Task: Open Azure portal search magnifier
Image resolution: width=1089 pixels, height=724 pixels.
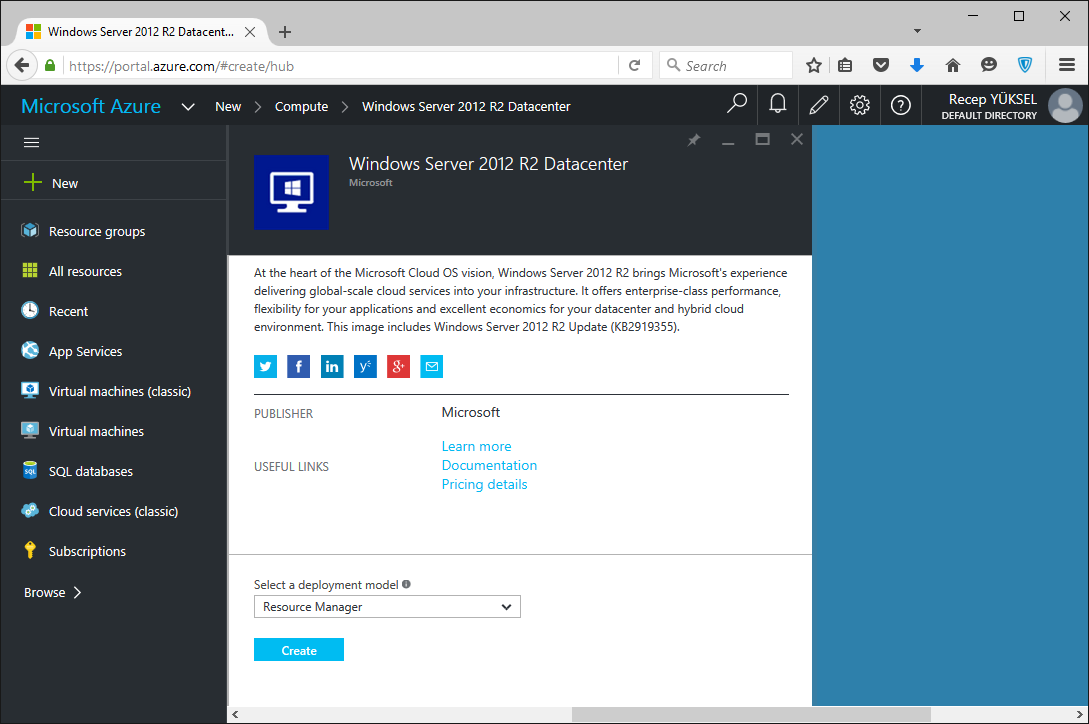Action: pyautogui.click(x=736, y=104)
